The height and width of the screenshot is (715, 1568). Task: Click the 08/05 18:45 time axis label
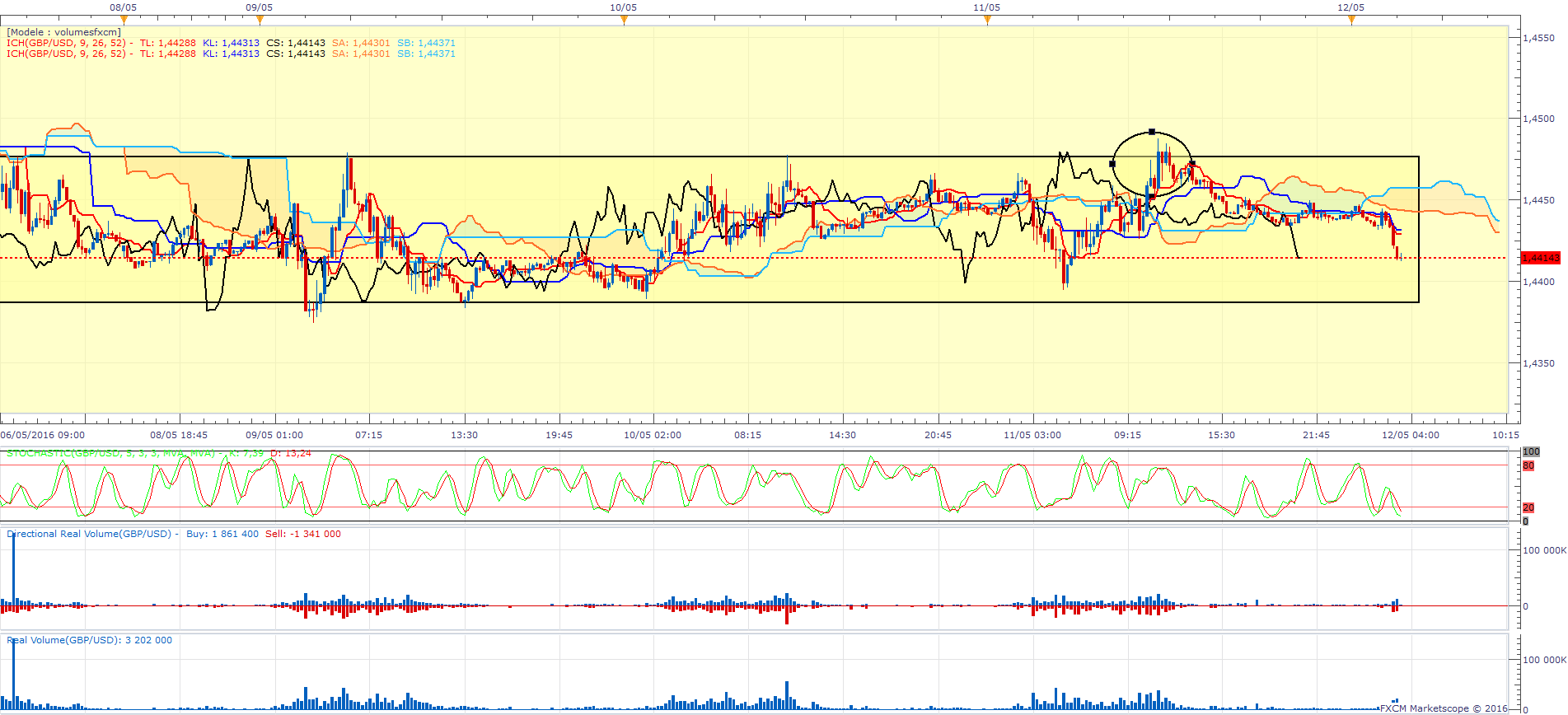point(179,435)
